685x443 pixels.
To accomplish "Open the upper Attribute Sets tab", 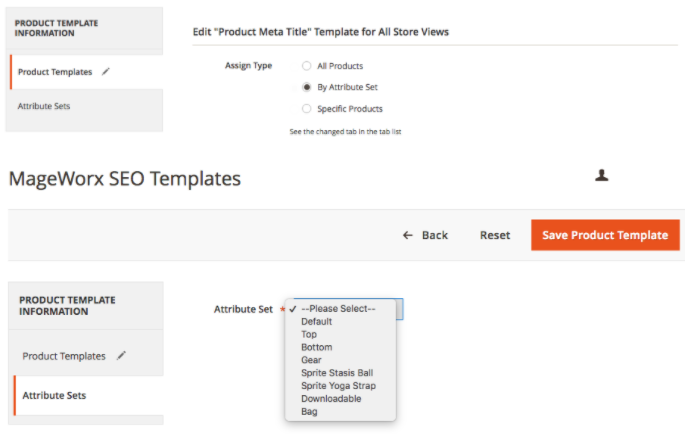I will (x=44, y=106).
